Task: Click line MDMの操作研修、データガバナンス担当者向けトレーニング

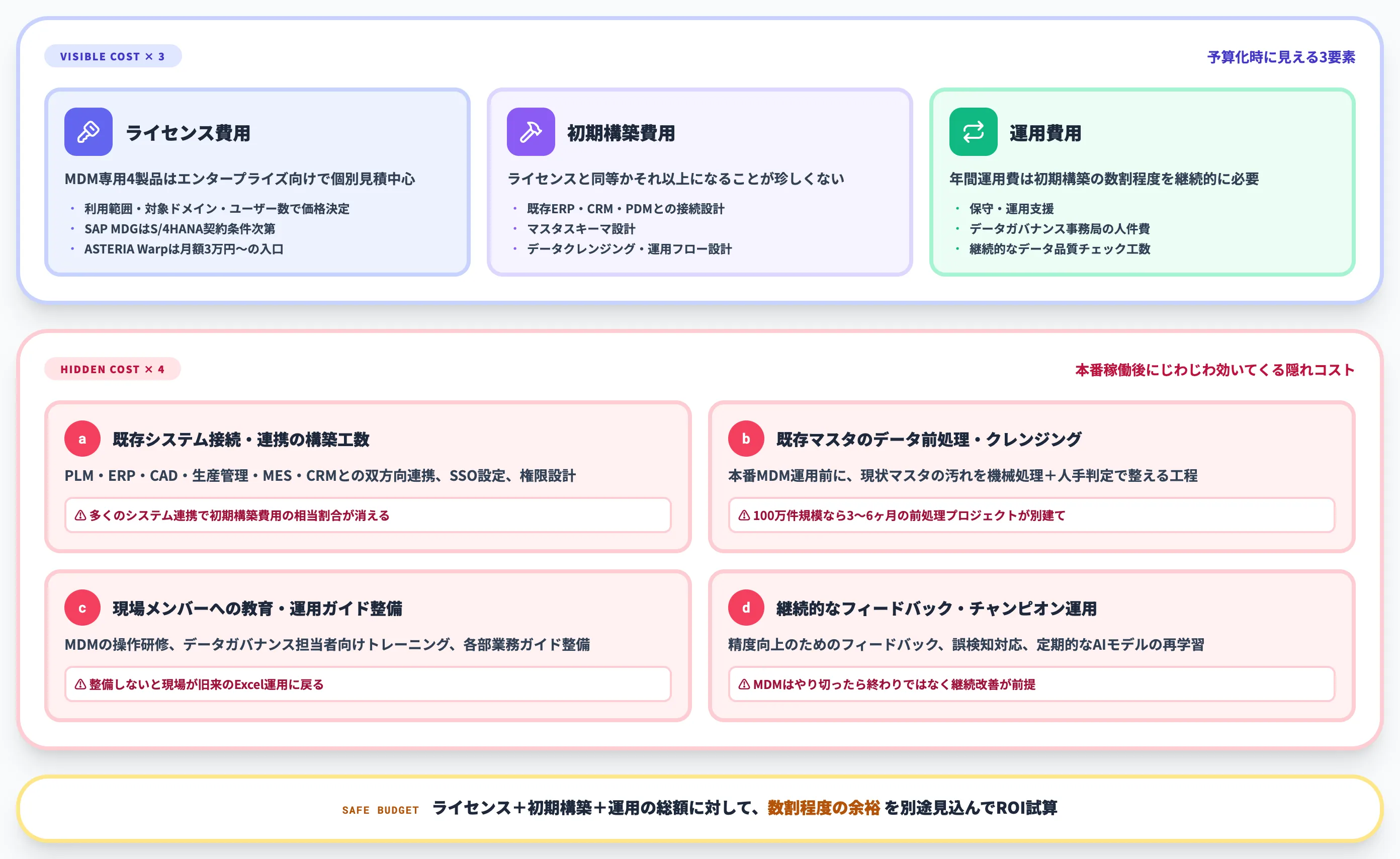Action: tap(327, 645)
